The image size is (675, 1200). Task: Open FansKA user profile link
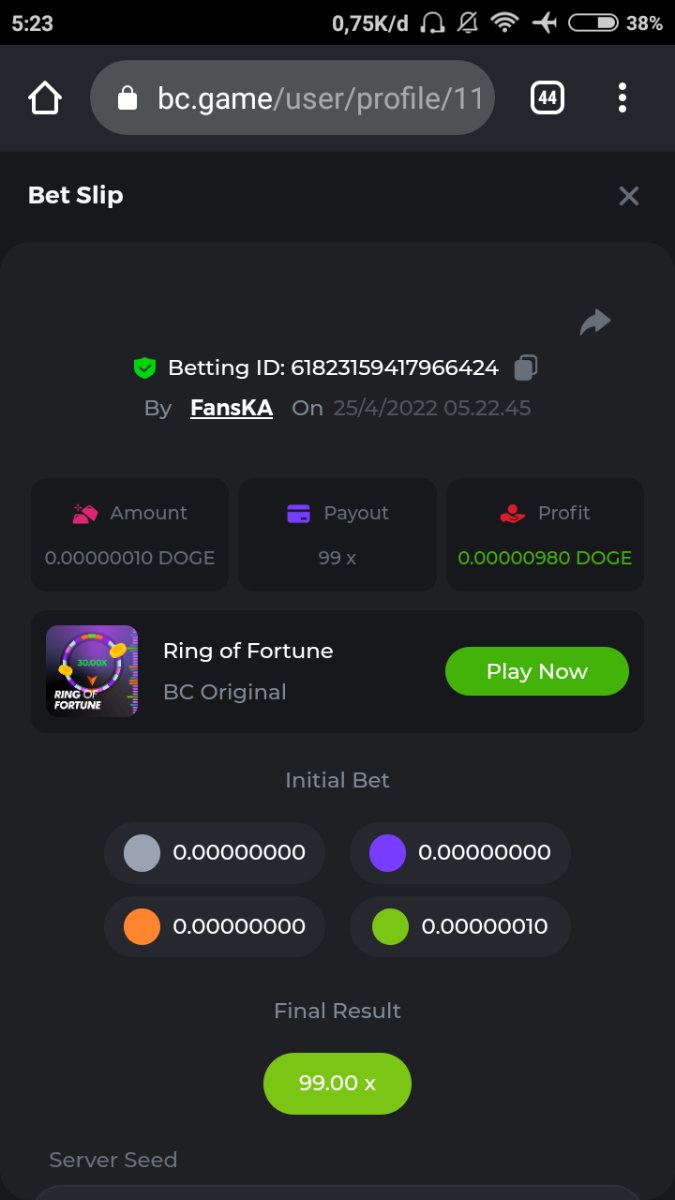(x=231, y=408)
